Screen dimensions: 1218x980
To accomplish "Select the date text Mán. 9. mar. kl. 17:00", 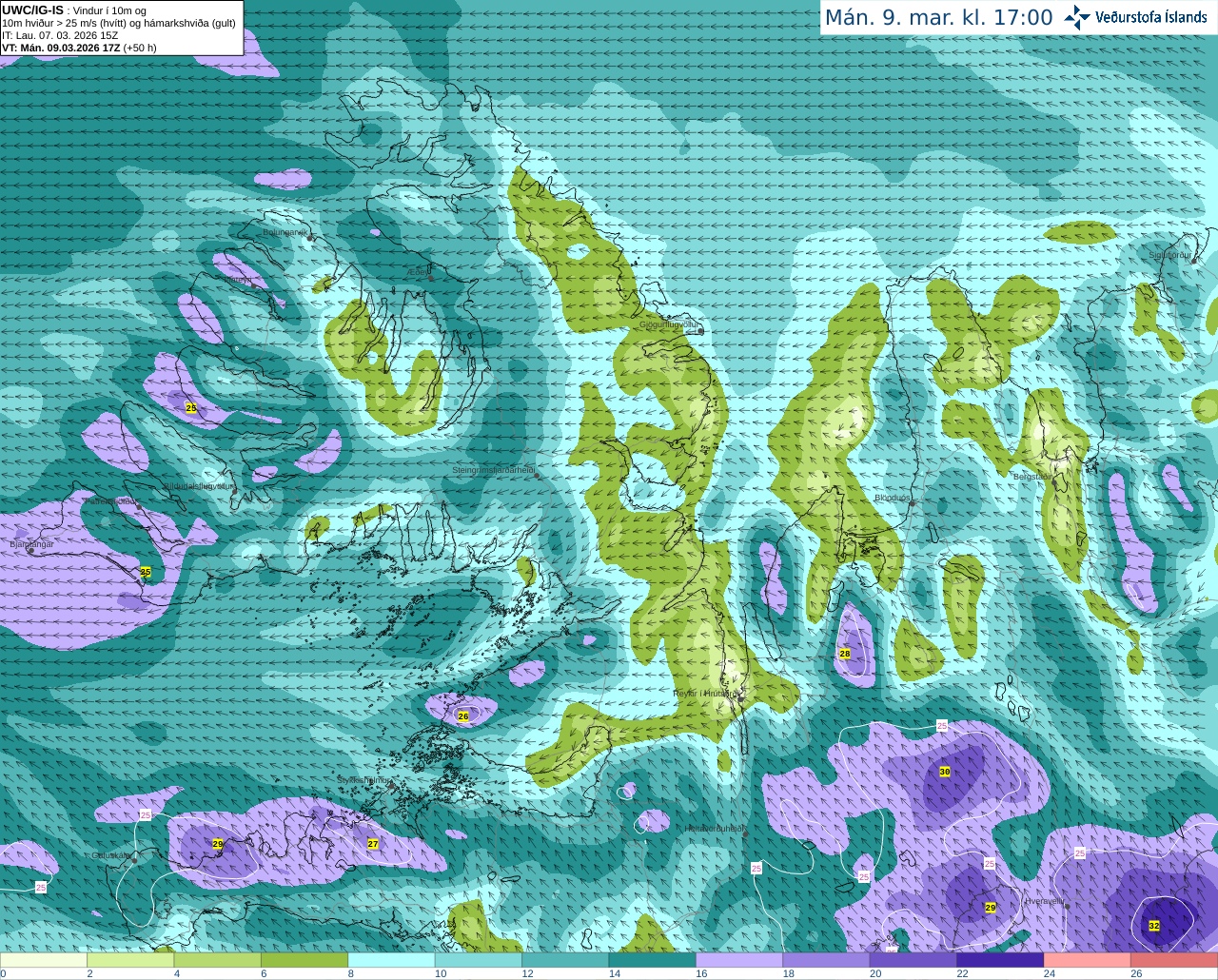I will (938, 18).
